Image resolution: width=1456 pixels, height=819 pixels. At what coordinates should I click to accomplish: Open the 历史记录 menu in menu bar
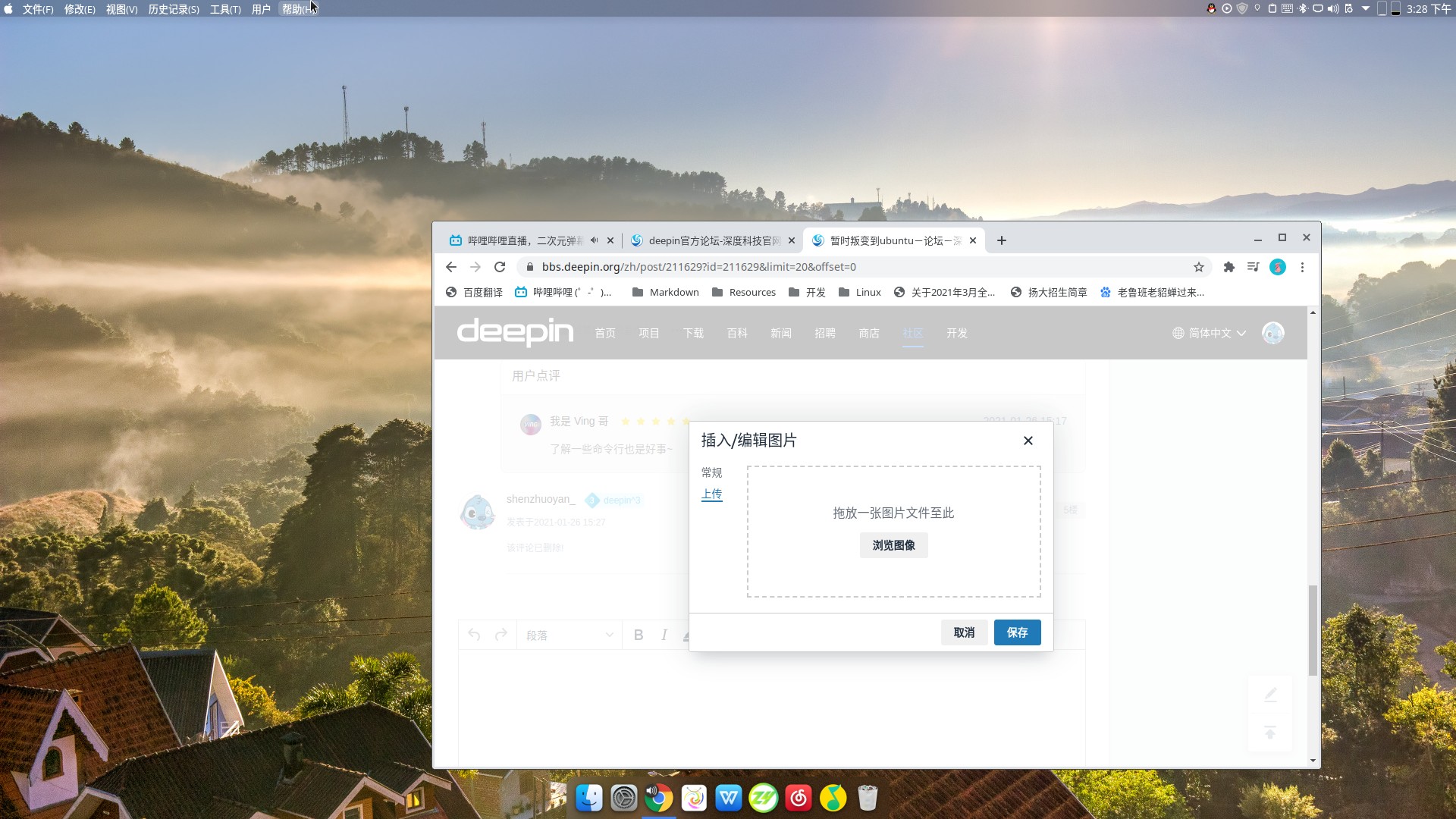point(174,9)
